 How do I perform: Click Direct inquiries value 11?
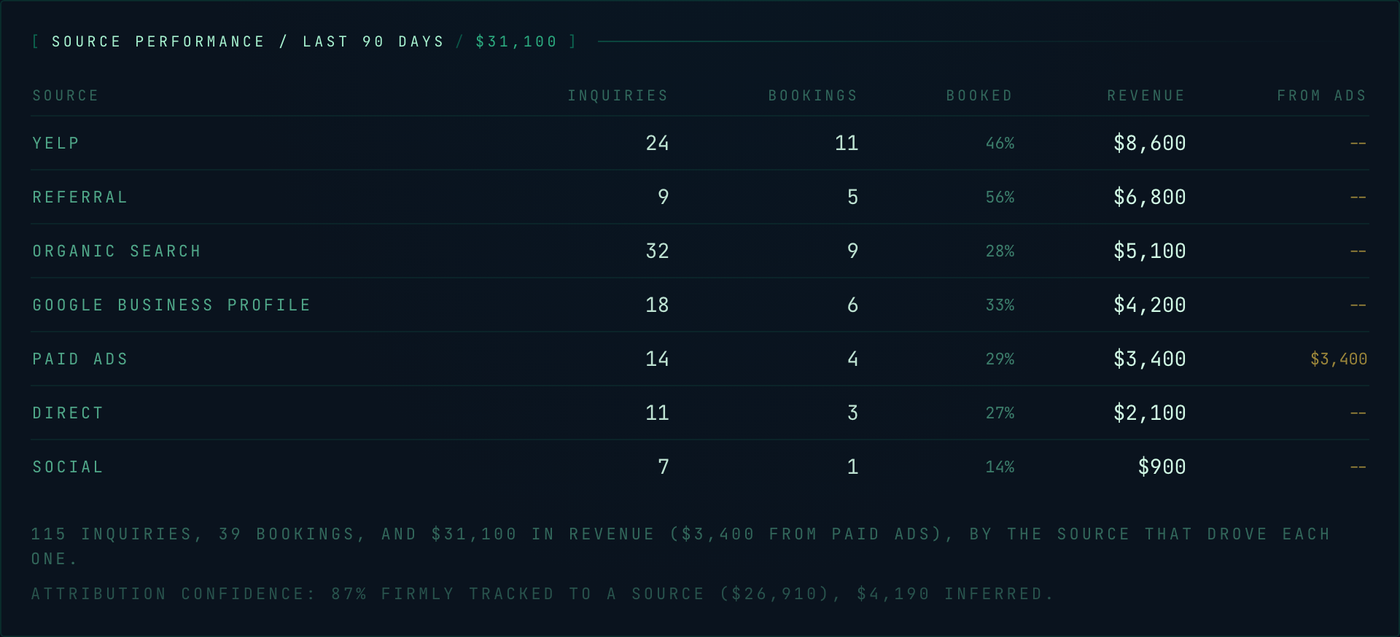pos(657,413)
